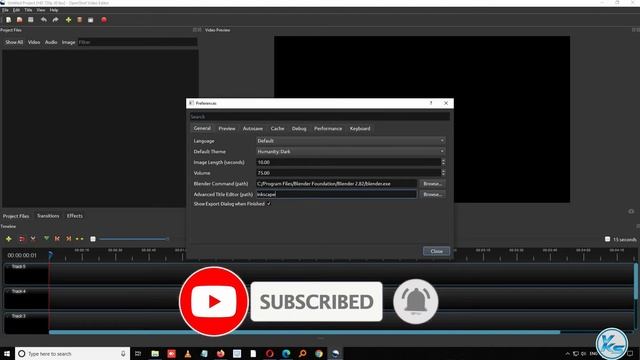
Task: Click the Fullscreen toolbar icon
Action: pyautogui.click(x=91, y=20)
